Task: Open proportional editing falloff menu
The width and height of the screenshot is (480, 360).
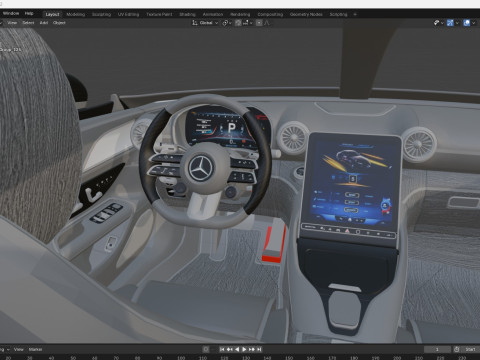Action: (x=267, y=23)
